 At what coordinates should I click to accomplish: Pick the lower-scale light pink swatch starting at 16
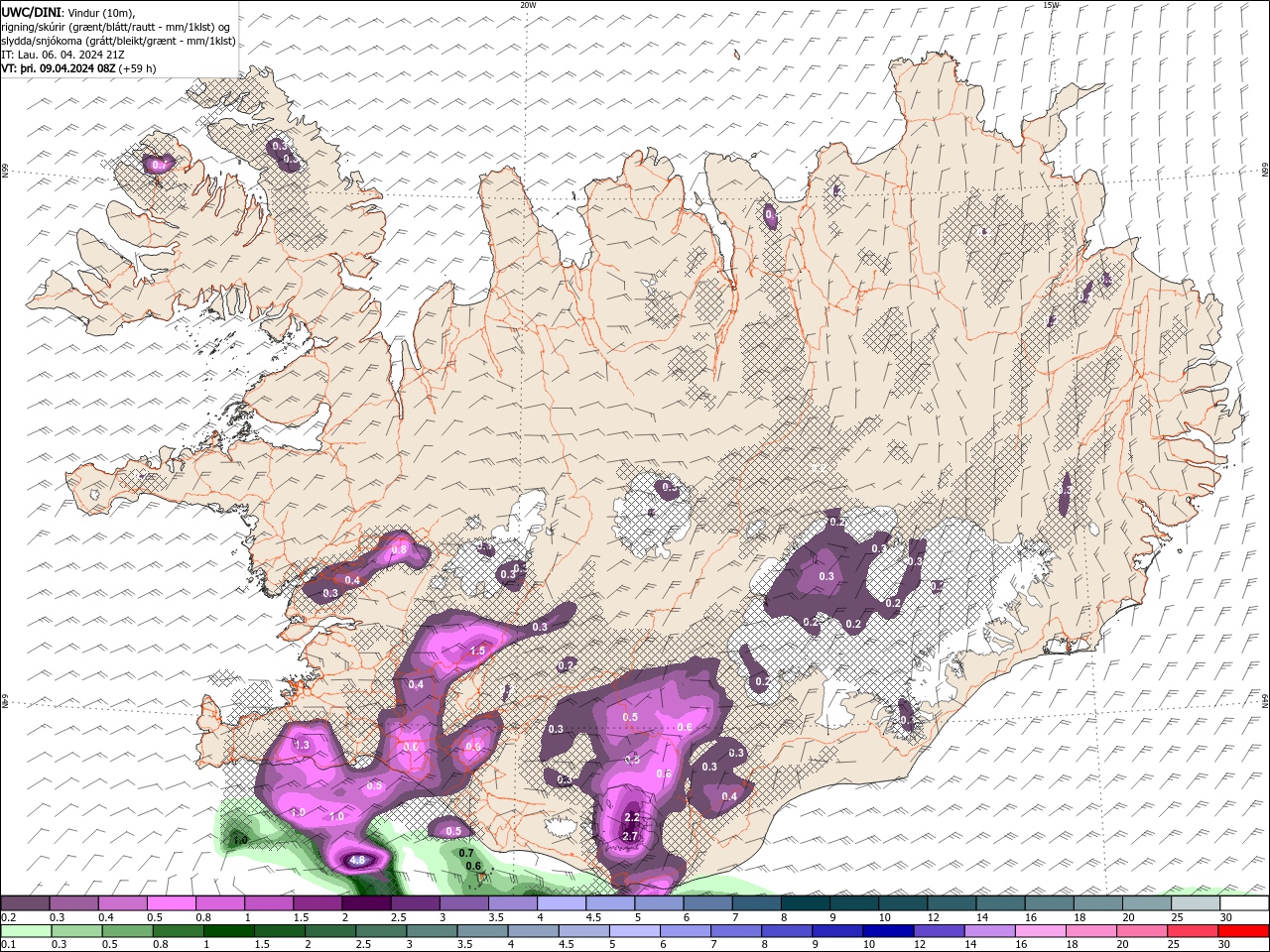point(1040,931)
